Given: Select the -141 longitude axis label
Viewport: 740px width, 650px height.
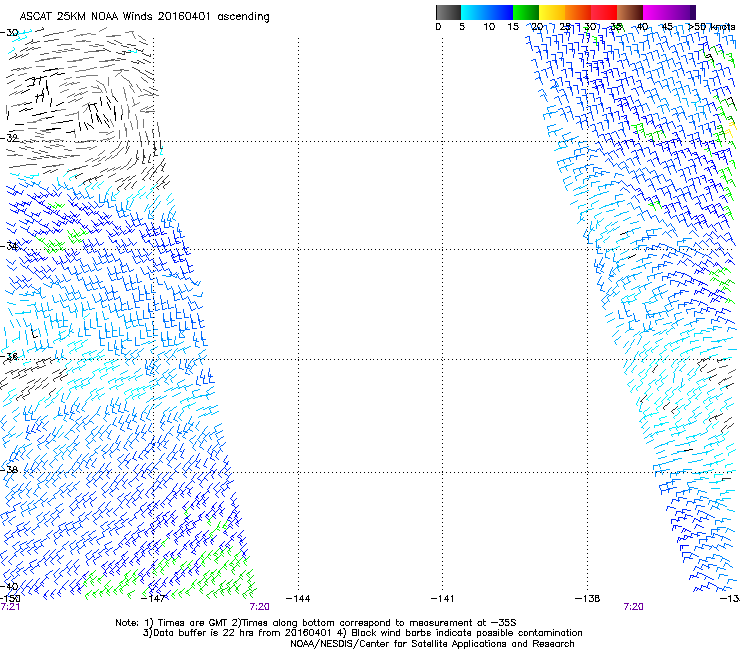Looking at the screenshot, I should tap(443, 599).
